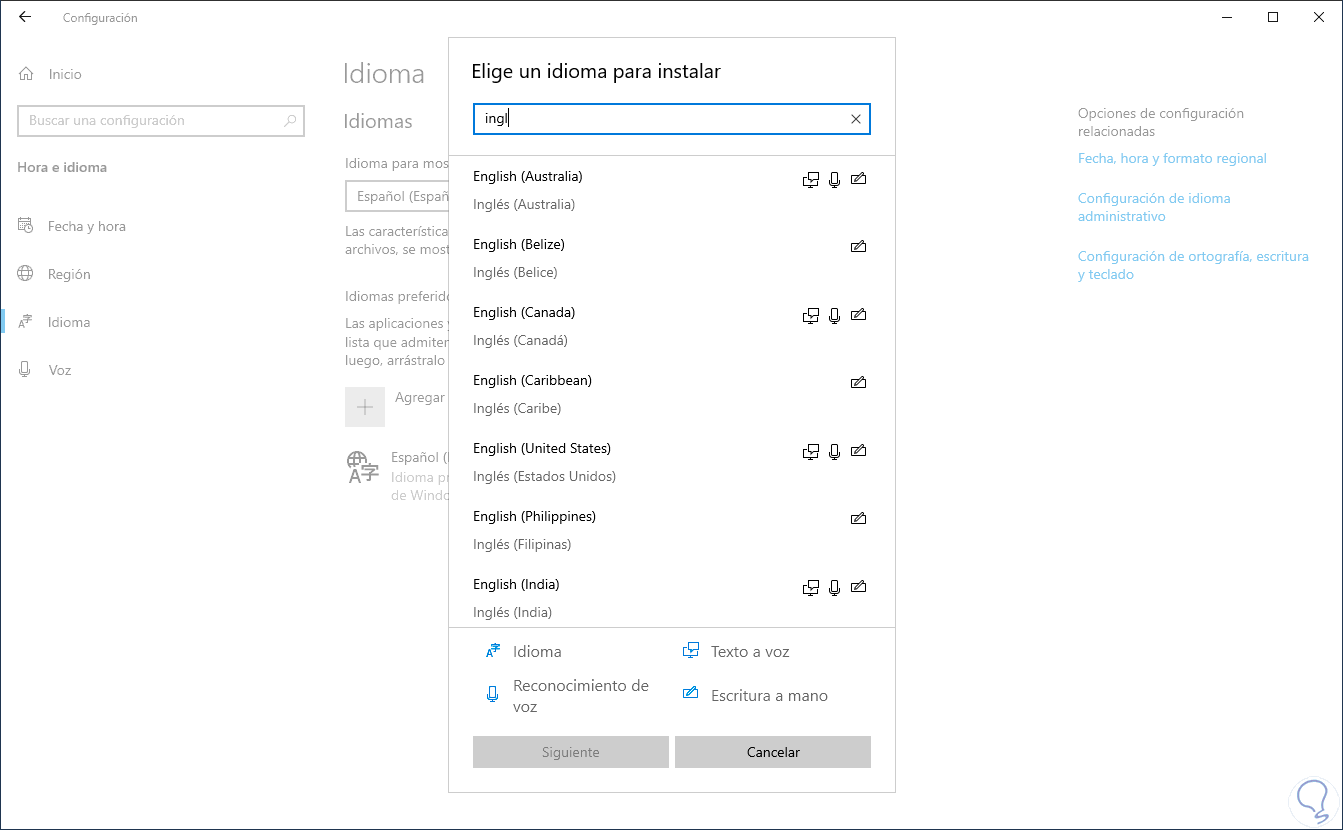Click the Siguiente button
1343x830 pixels.
[570, 752]
